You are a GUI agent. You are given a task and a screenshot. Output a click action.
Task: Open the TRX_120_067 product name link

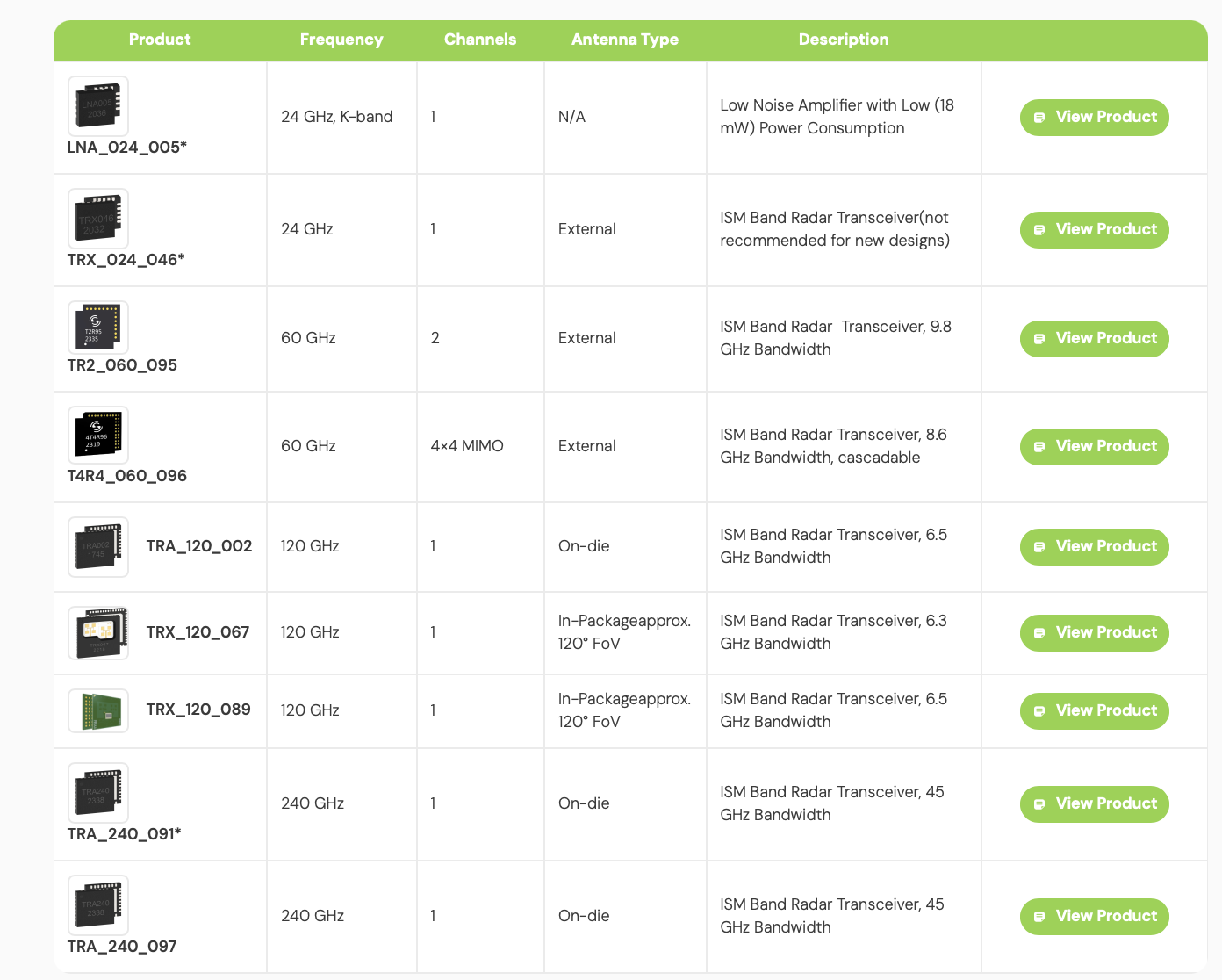coord(198,632)
